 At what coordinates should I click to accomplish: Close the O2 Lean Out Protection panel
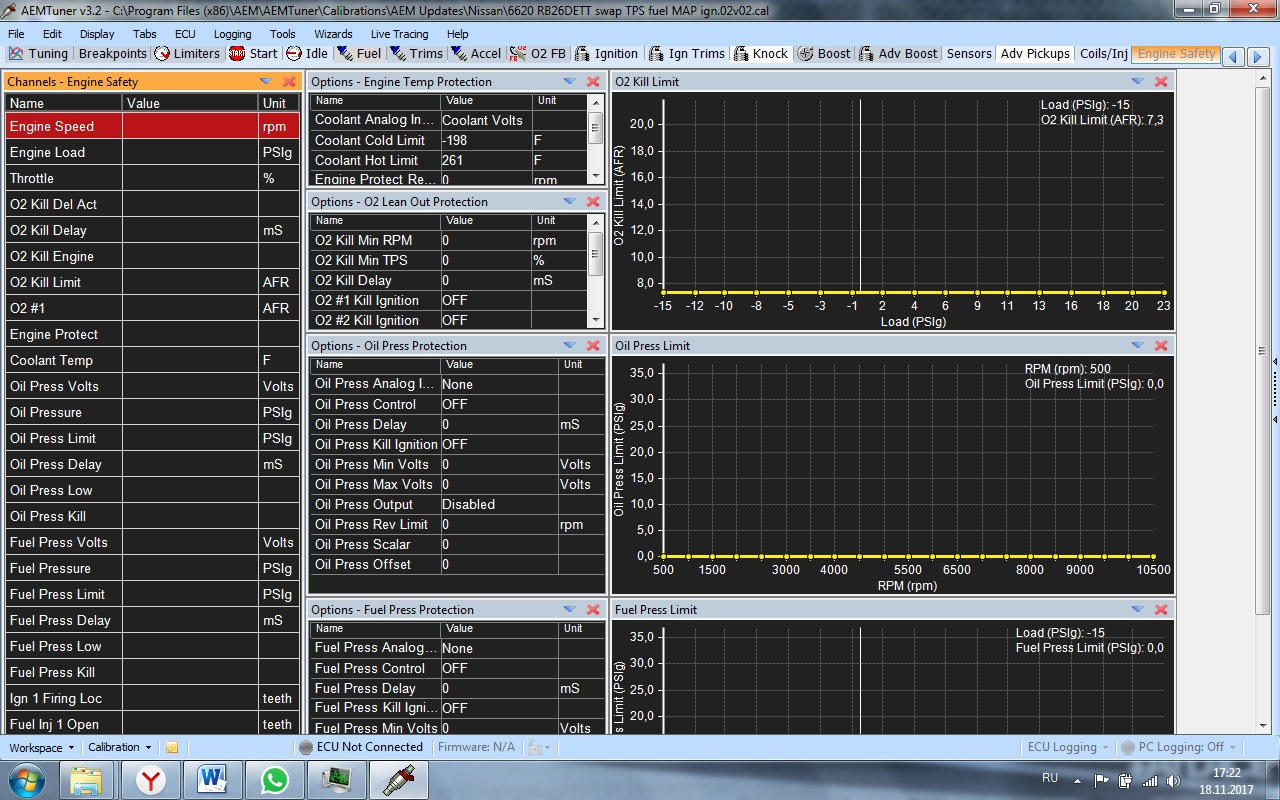[593, 201]
